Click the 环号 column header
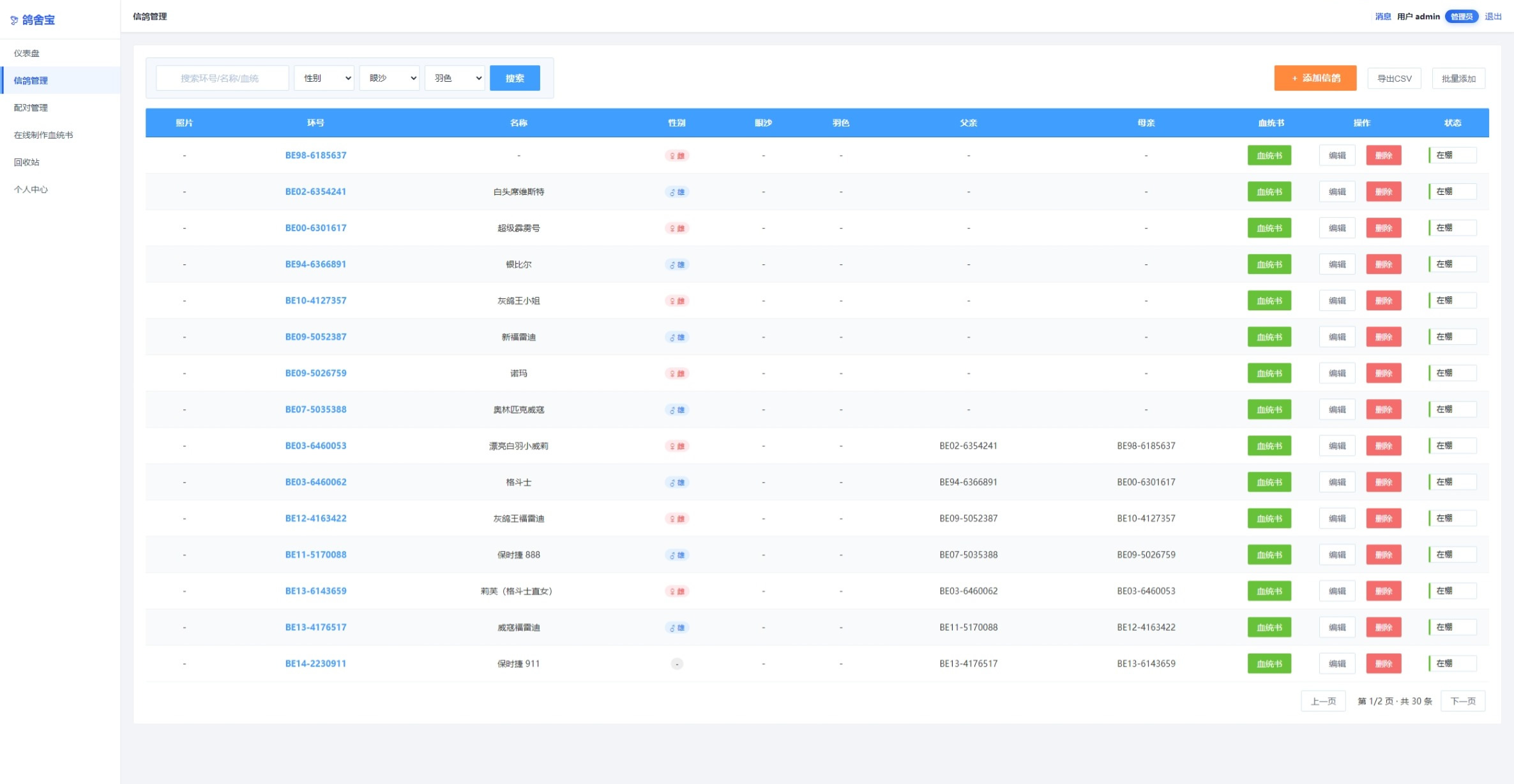Screen dimensions: 1514x784 315,123
